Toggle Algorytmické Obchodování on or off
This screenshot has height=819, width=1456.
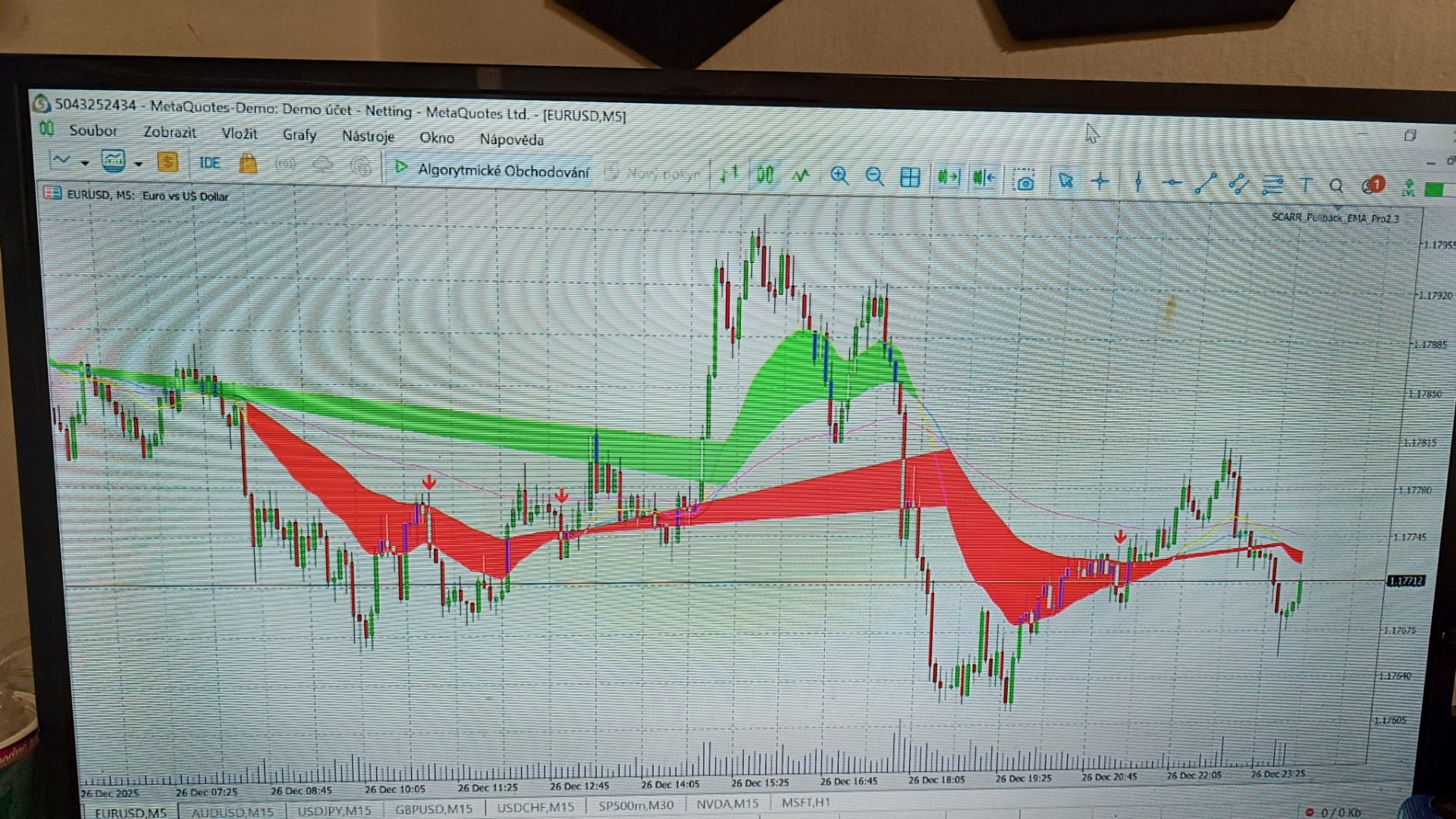[491, 170]
